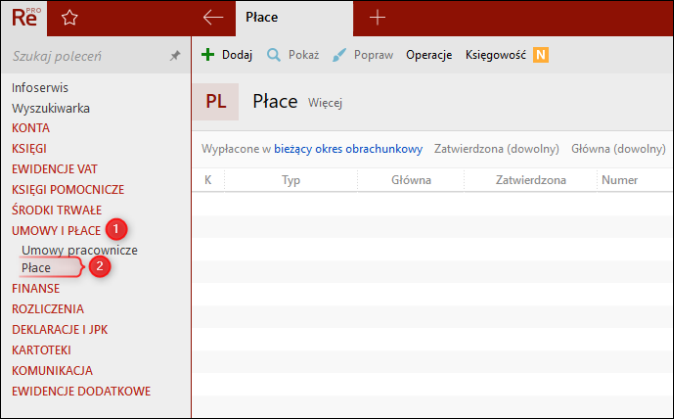This screenshot has height=419, width=674.
Task: Click the Pokaż magnifier icon
Action: tap(273, 55)
